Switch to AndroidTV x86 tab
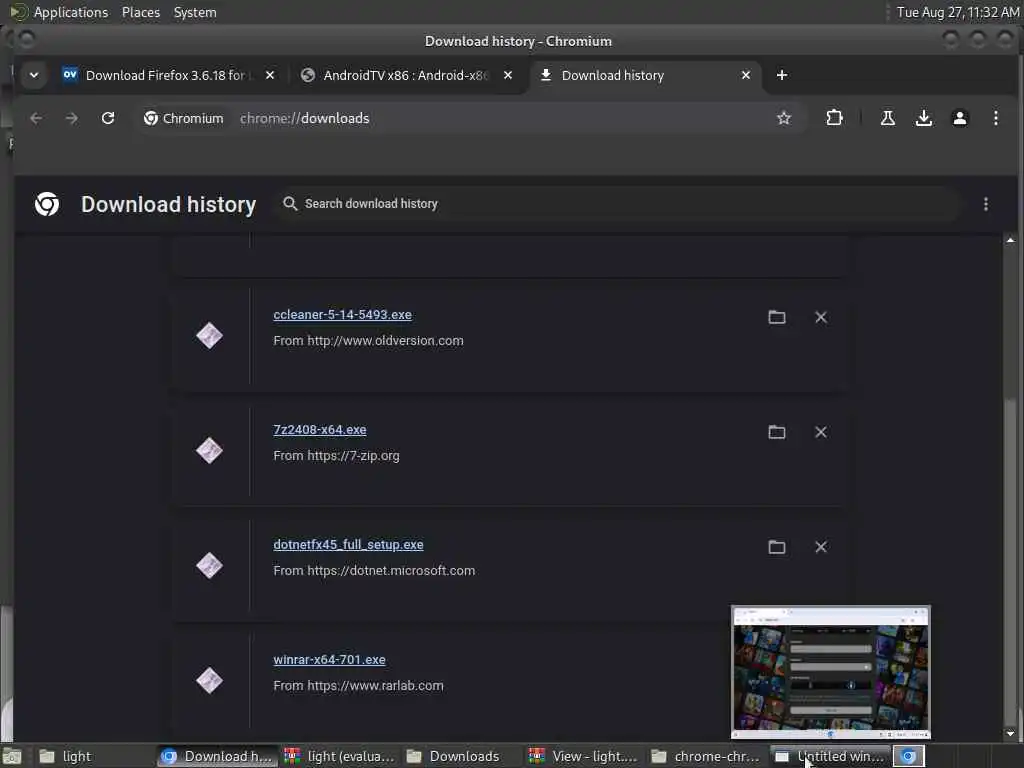Viewport: 1024px width, 768px height. (406, 75)
